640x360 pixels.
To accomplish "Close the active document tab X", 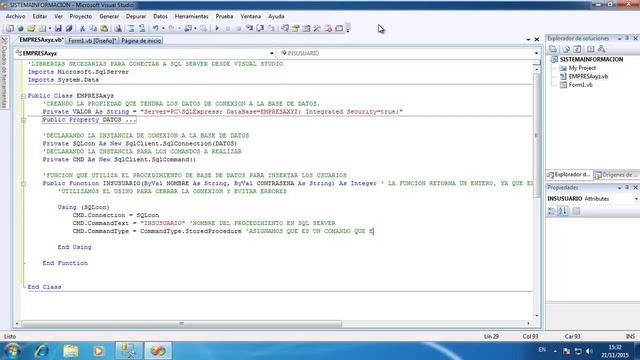I will click(537, 40).
